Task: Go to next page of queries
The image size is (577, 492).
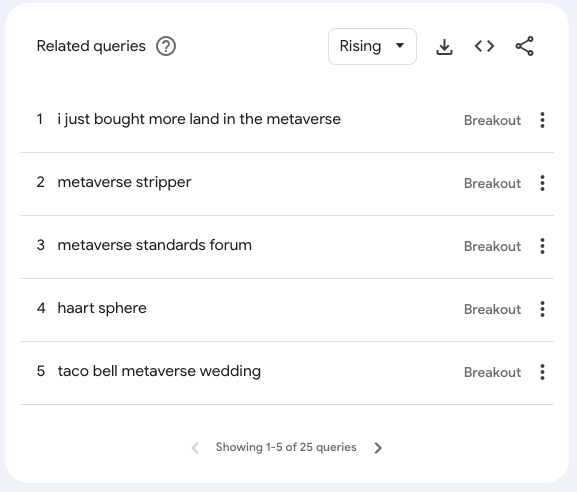Action: (x=378, y=447)
